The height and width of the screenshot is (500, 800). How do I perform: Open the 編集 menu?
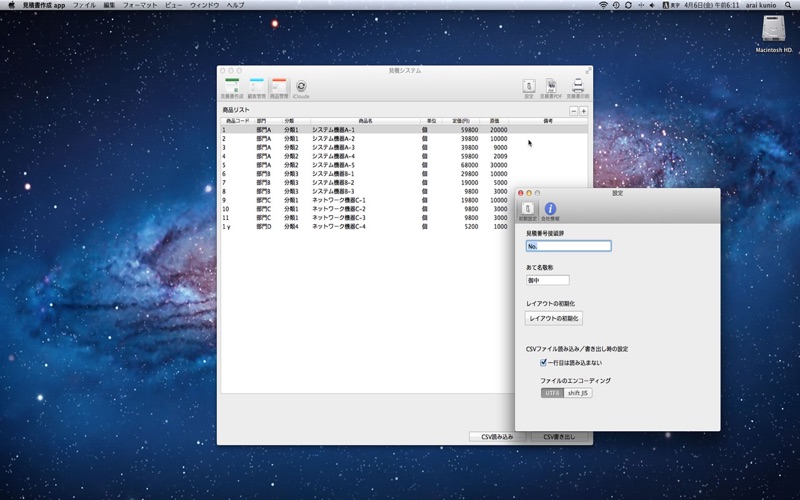[109, 5]
